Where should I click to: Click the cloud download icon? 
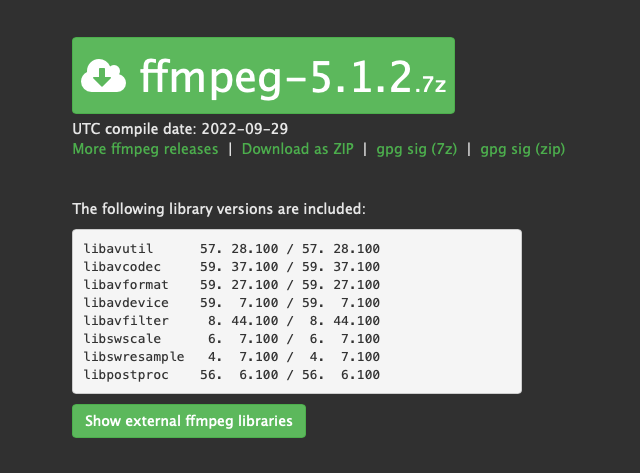tap(104, 75)
